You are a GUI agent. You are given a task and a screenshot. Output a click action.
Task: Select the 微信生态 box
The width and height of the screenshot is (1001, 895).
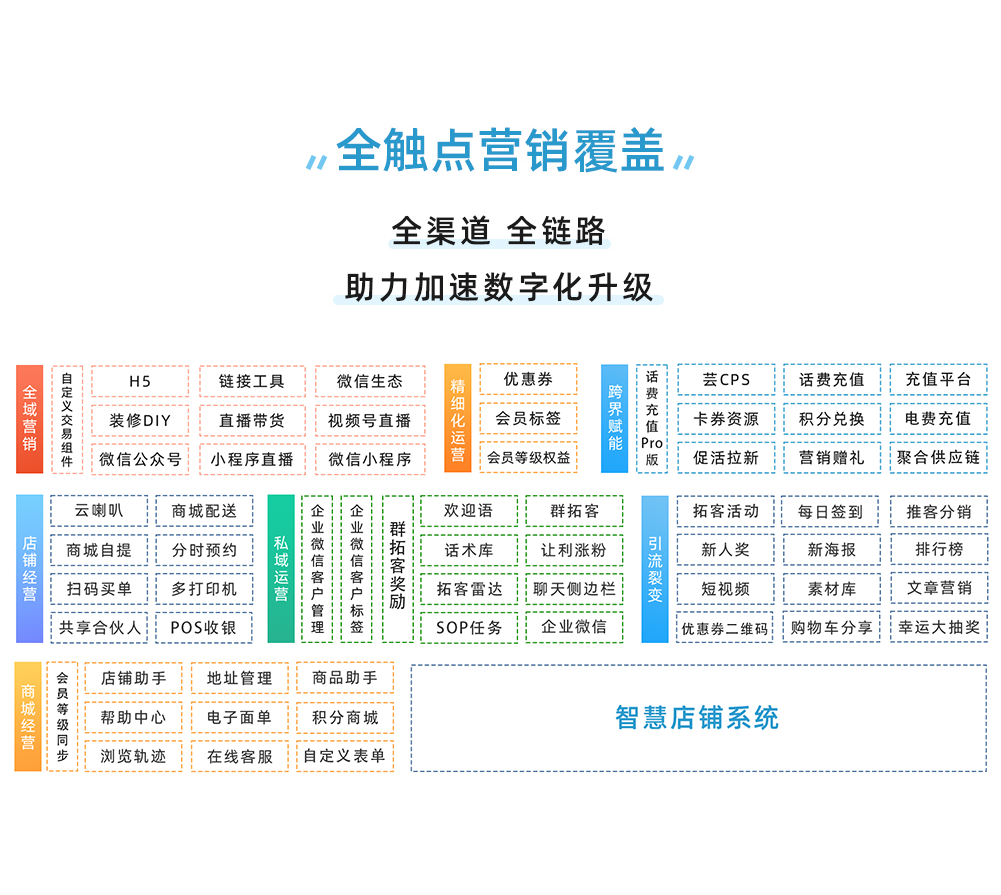[370, 382]
